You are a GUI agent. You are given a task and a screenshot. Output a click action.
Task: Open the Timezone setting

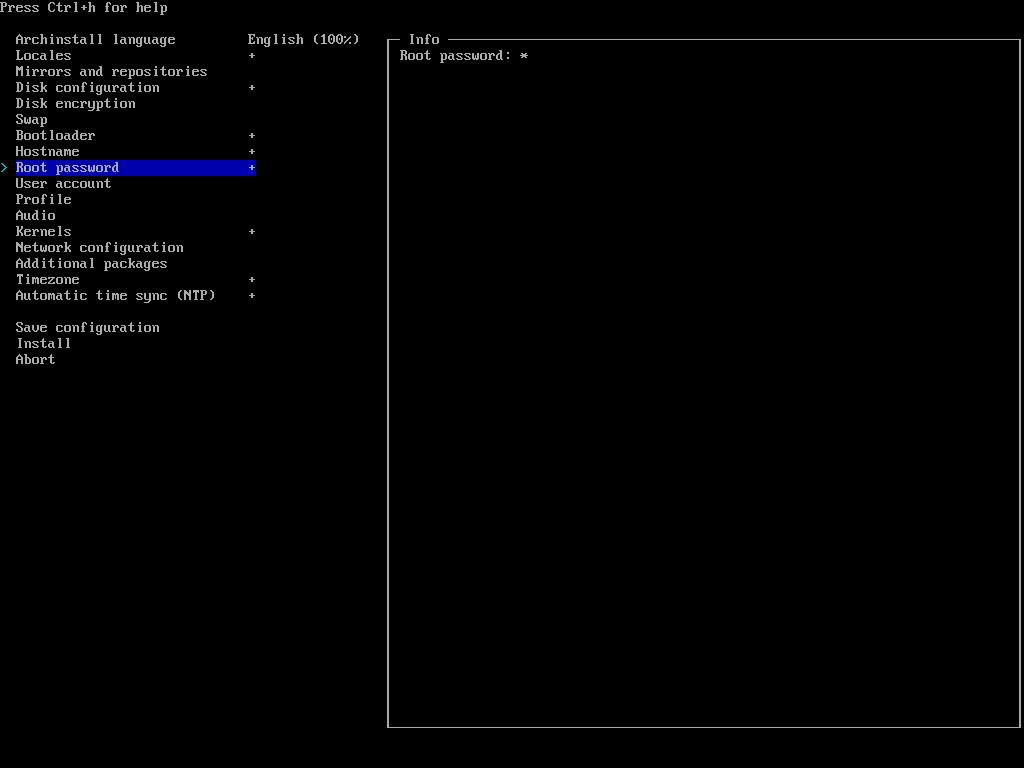coord(47,280)
